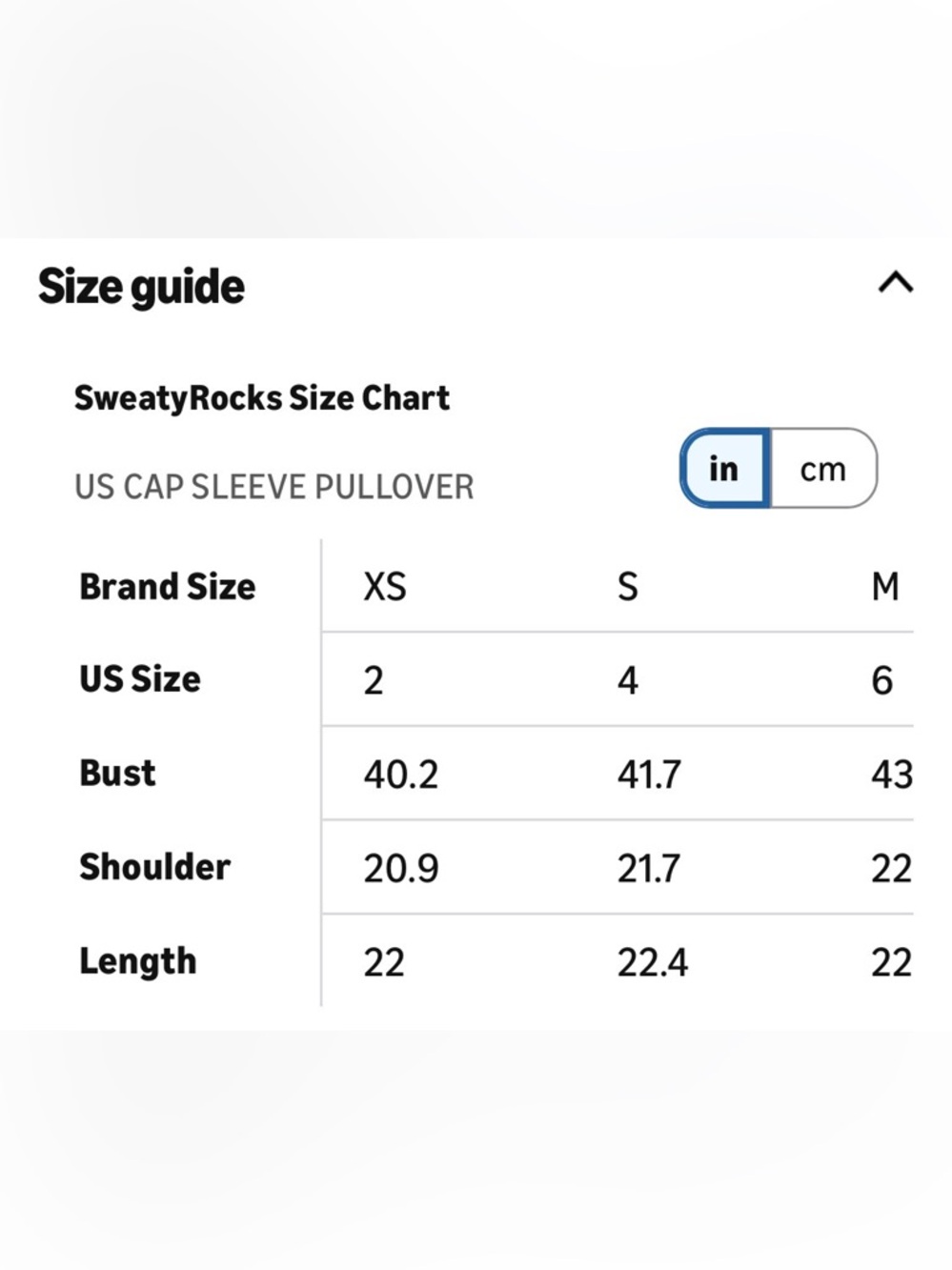Click US size 4 cell
952x1270 pixels.
tap(627, 680)
